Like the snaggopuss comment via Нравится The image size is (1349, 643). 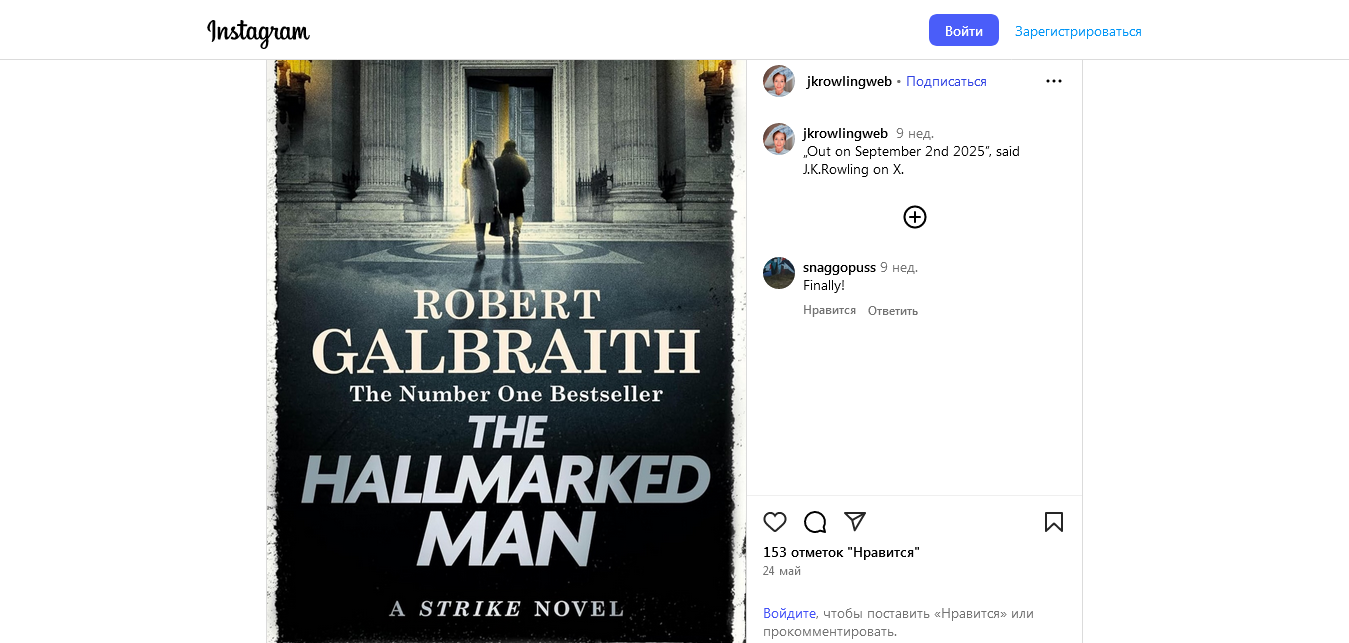pos(829,310)
